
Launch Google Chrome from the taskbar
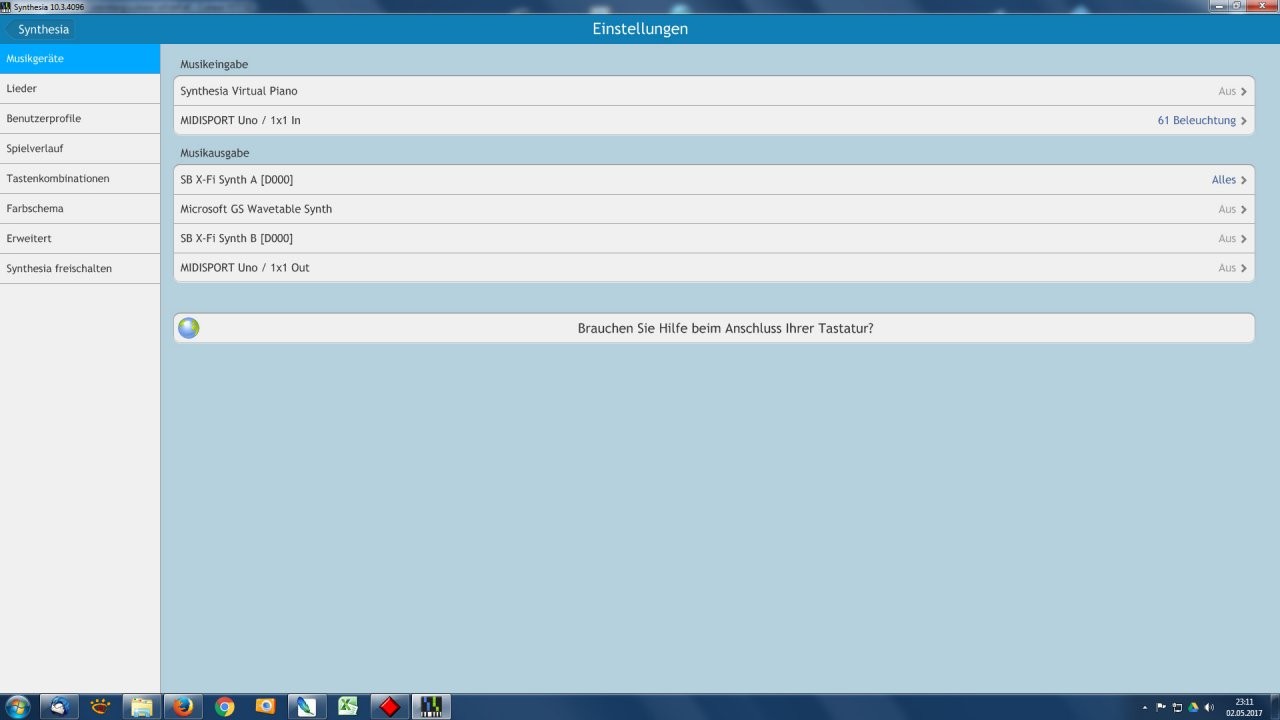[x=224, y=707]
